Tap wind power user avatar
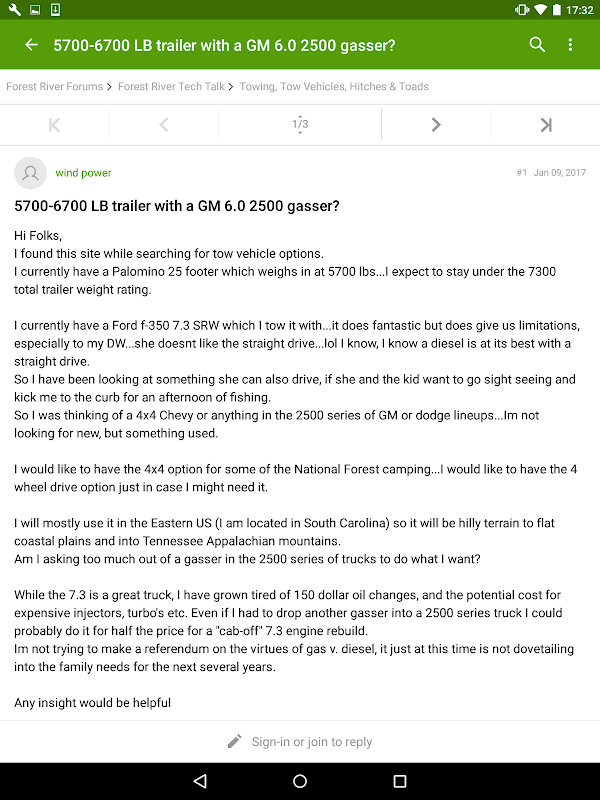This screenshot has width=600, height=800. [31, 173]
